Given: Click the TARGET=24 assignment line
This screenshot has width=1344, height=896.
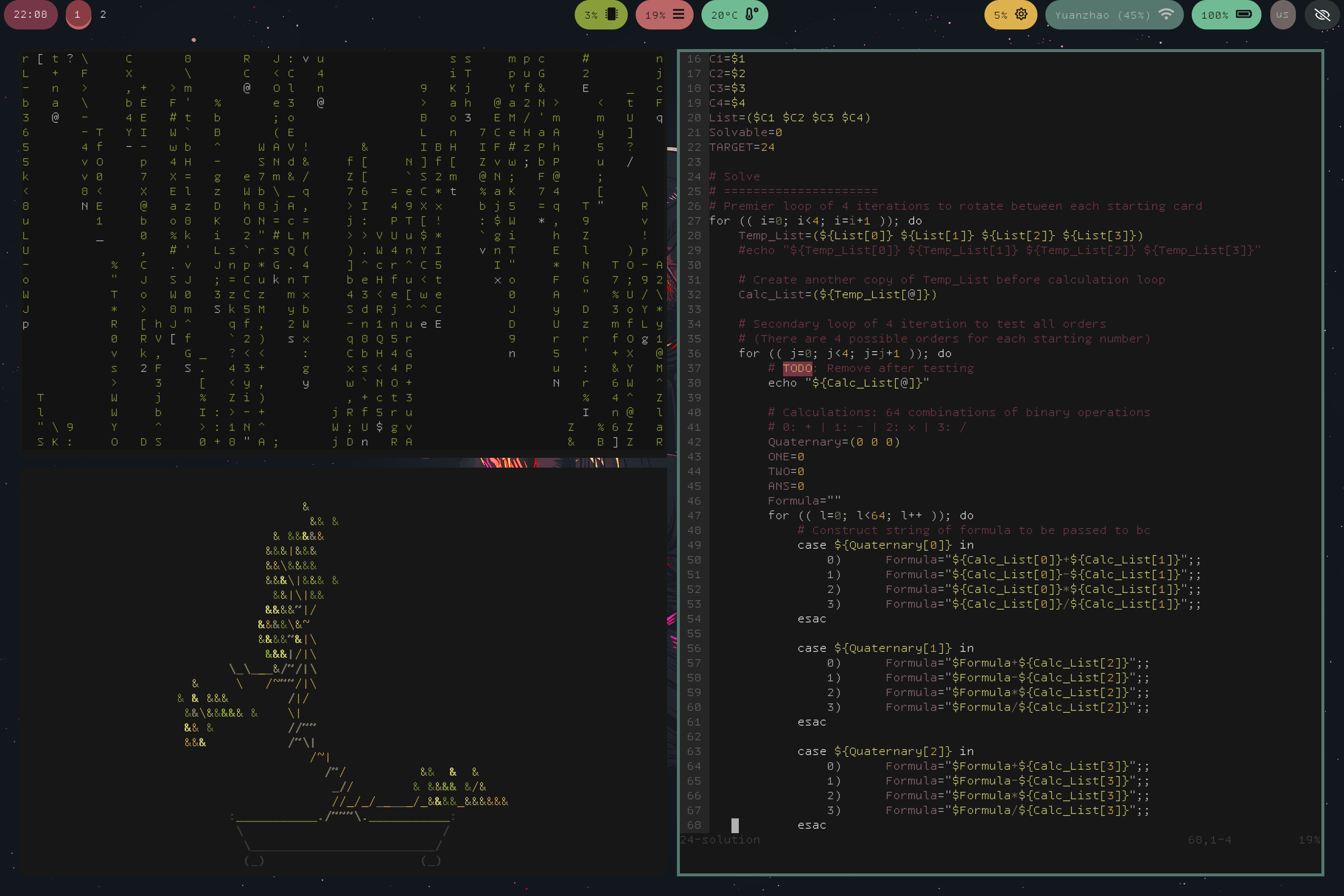Looking at the screenshot, I should pyautogui.click(x=742, y=147).
